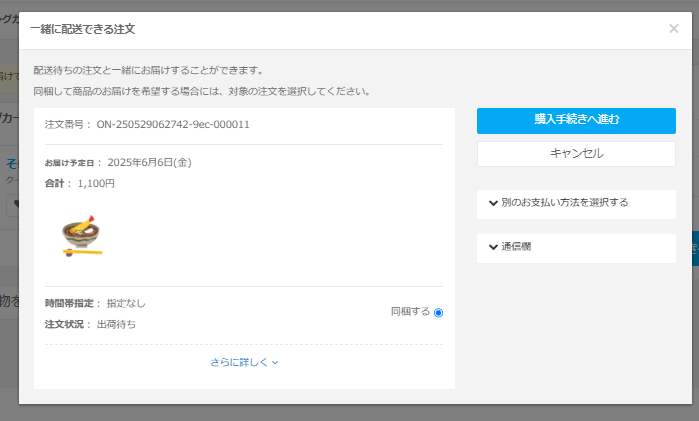Click the chevron icon beside 通信欄
Image resolution: width=699 pixels, height=421 pixels.
point(493,247)
